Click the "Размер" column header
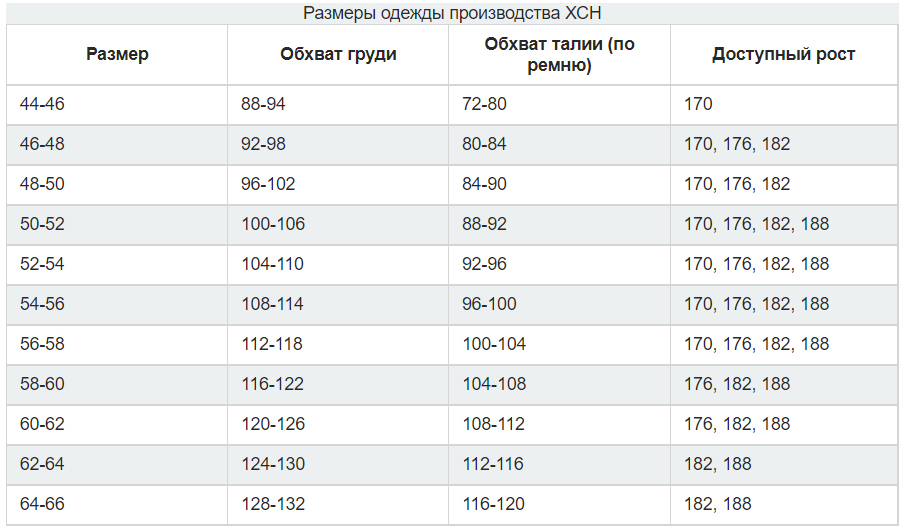906x530 pixels. click(117, 54)
